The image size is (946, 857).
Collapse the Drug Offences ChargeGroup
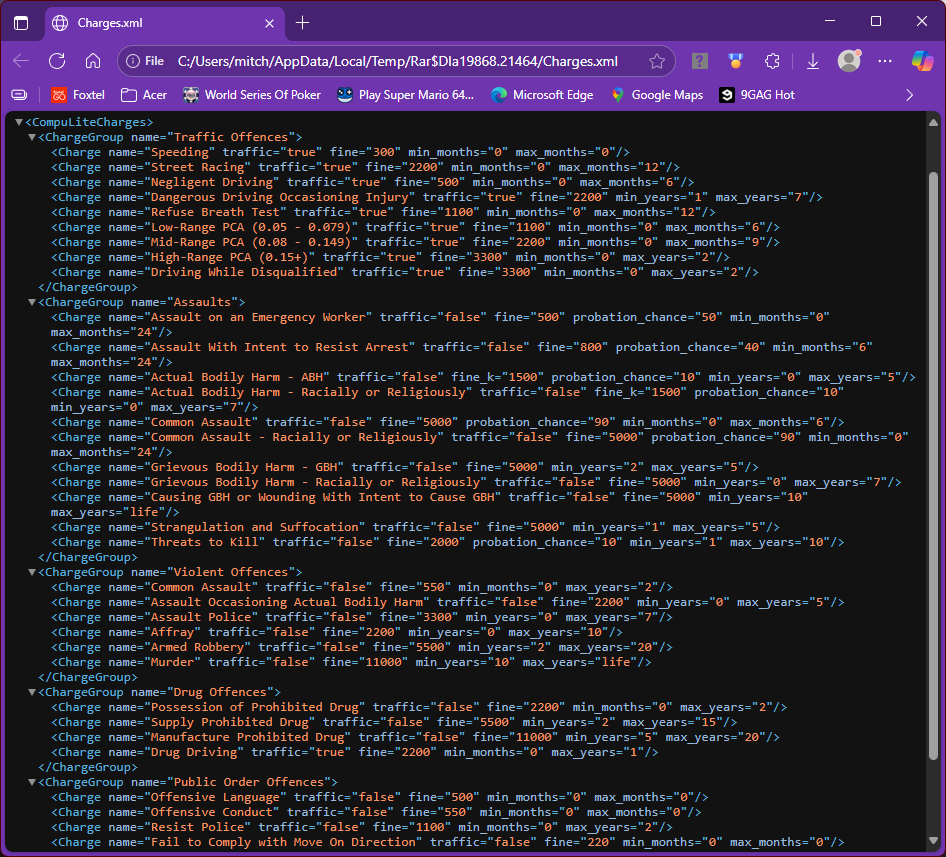tap(32, 692)
